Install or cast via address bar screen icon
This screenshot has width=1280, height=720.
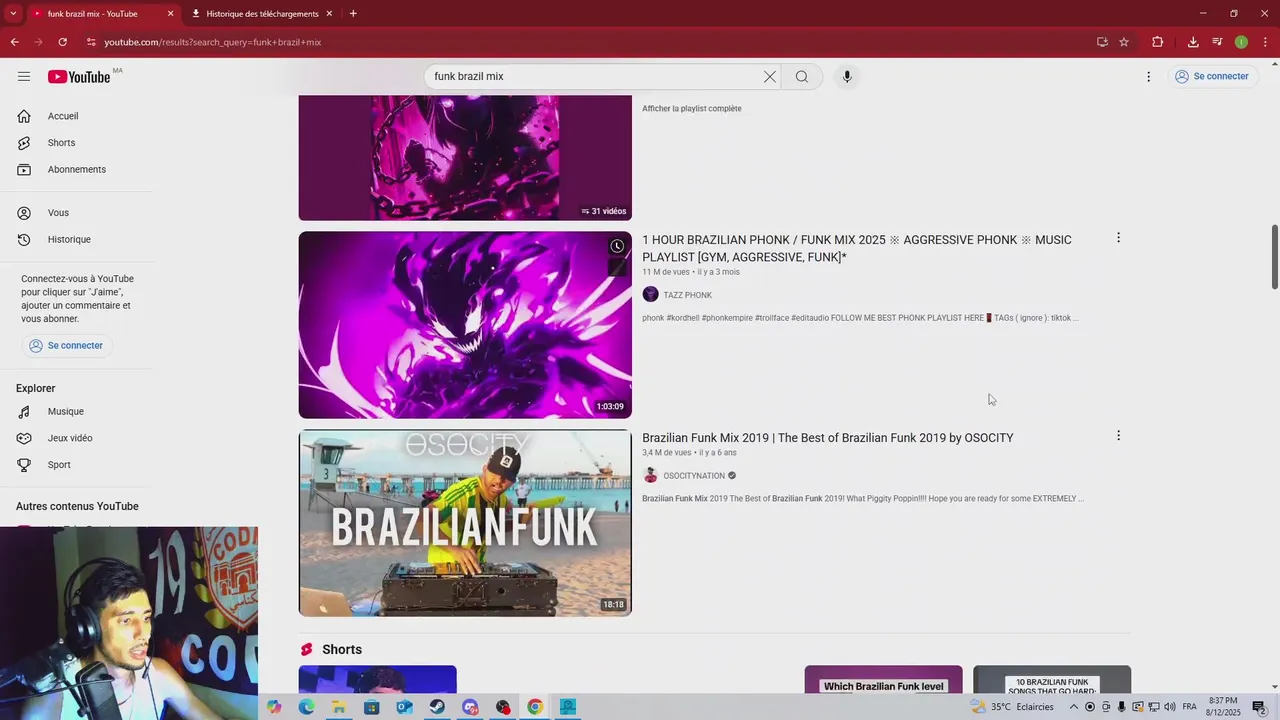coord(1102,42)
